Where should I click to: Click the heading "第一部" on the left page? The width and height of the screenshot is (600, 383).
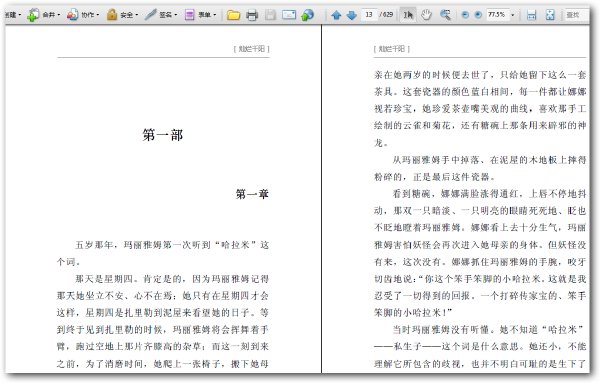coord(163,135)
